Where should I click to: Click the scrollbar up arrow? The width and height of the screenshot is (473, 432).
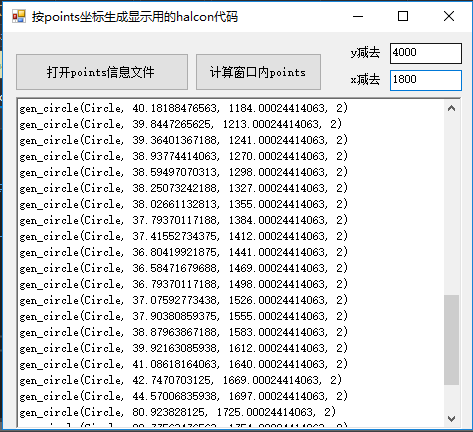(452, 108)
